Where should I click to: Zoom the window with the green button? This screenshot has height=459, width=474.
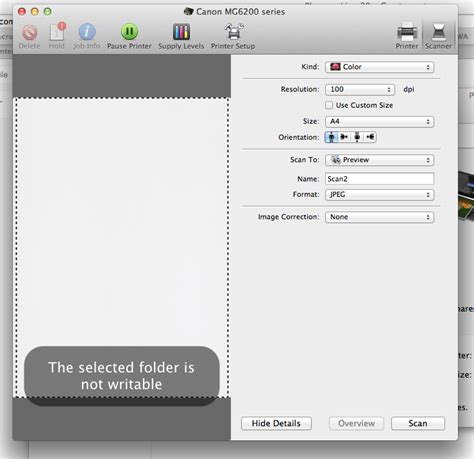pos(48,12)
